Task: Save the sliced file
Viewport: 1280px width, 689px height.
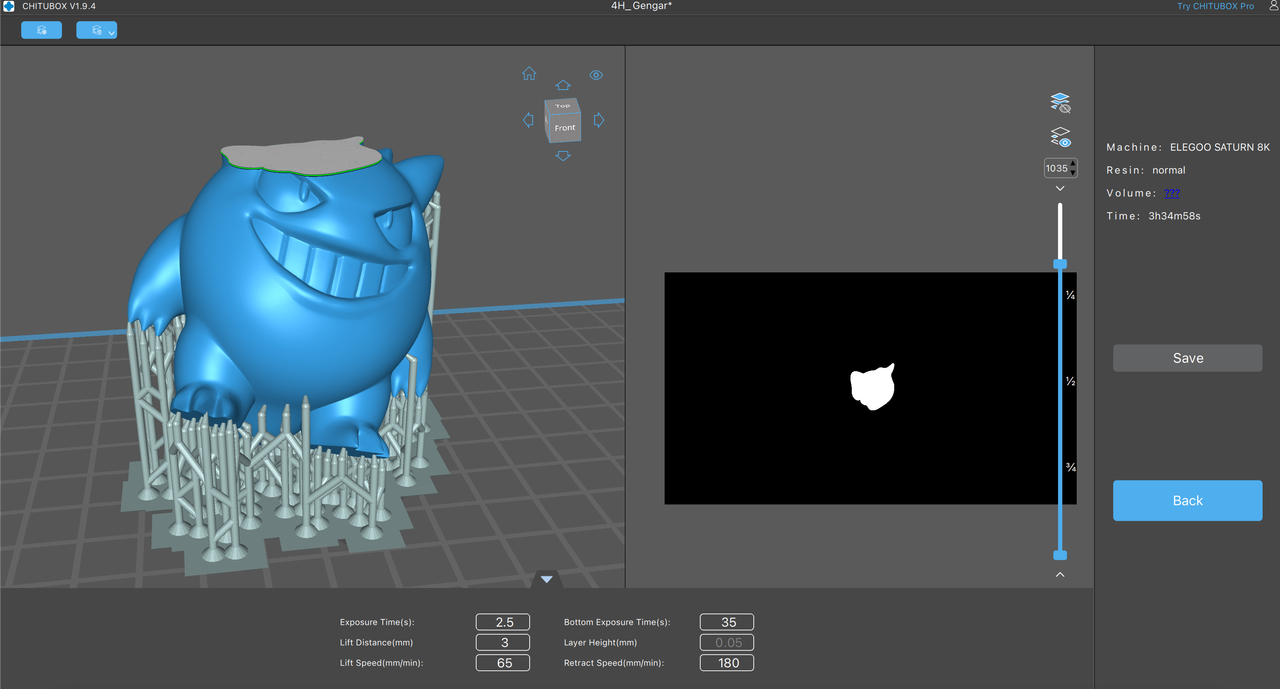Action: coord(1188,358)
